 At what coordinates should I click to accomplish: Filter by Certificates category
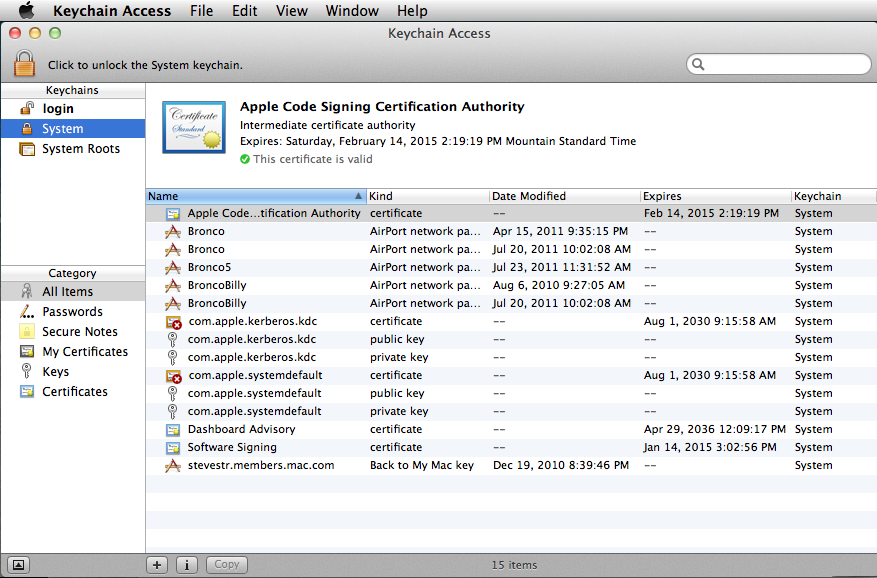pyautogui.click(x=73, y=392)
